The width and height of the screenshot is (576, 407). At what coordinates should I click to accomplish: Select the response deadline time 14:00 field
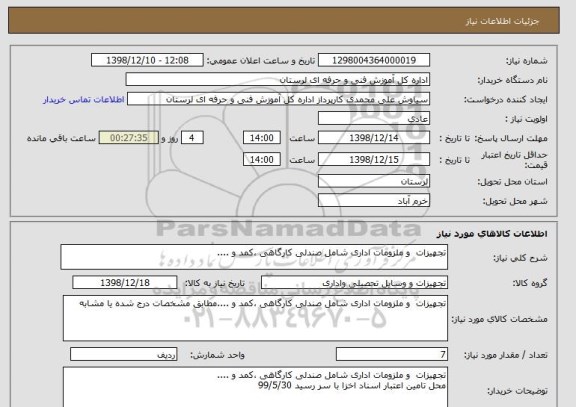(x=262, y=138)
